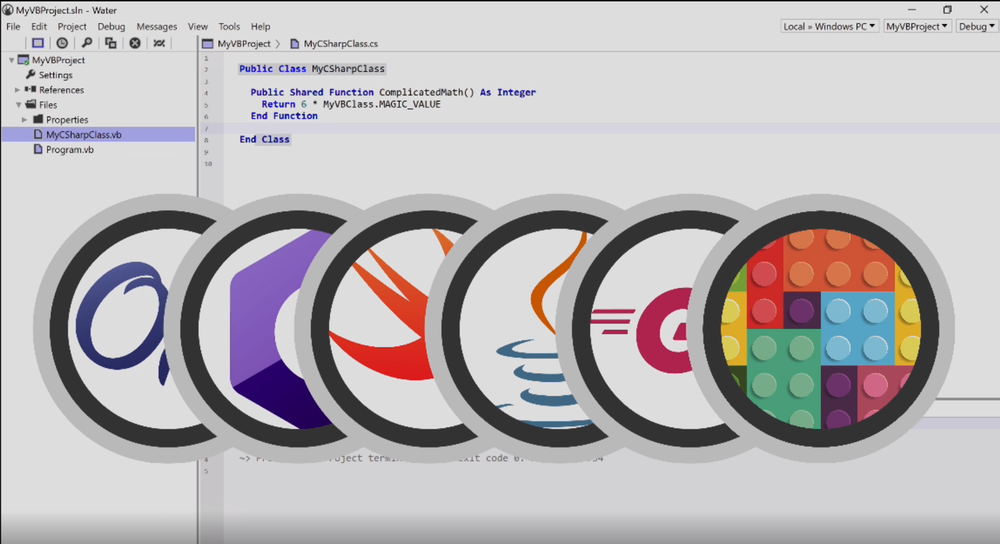Collapse the MyVBProject tree node
This screenshot has height=544, width=1000.
pos(11,60)
